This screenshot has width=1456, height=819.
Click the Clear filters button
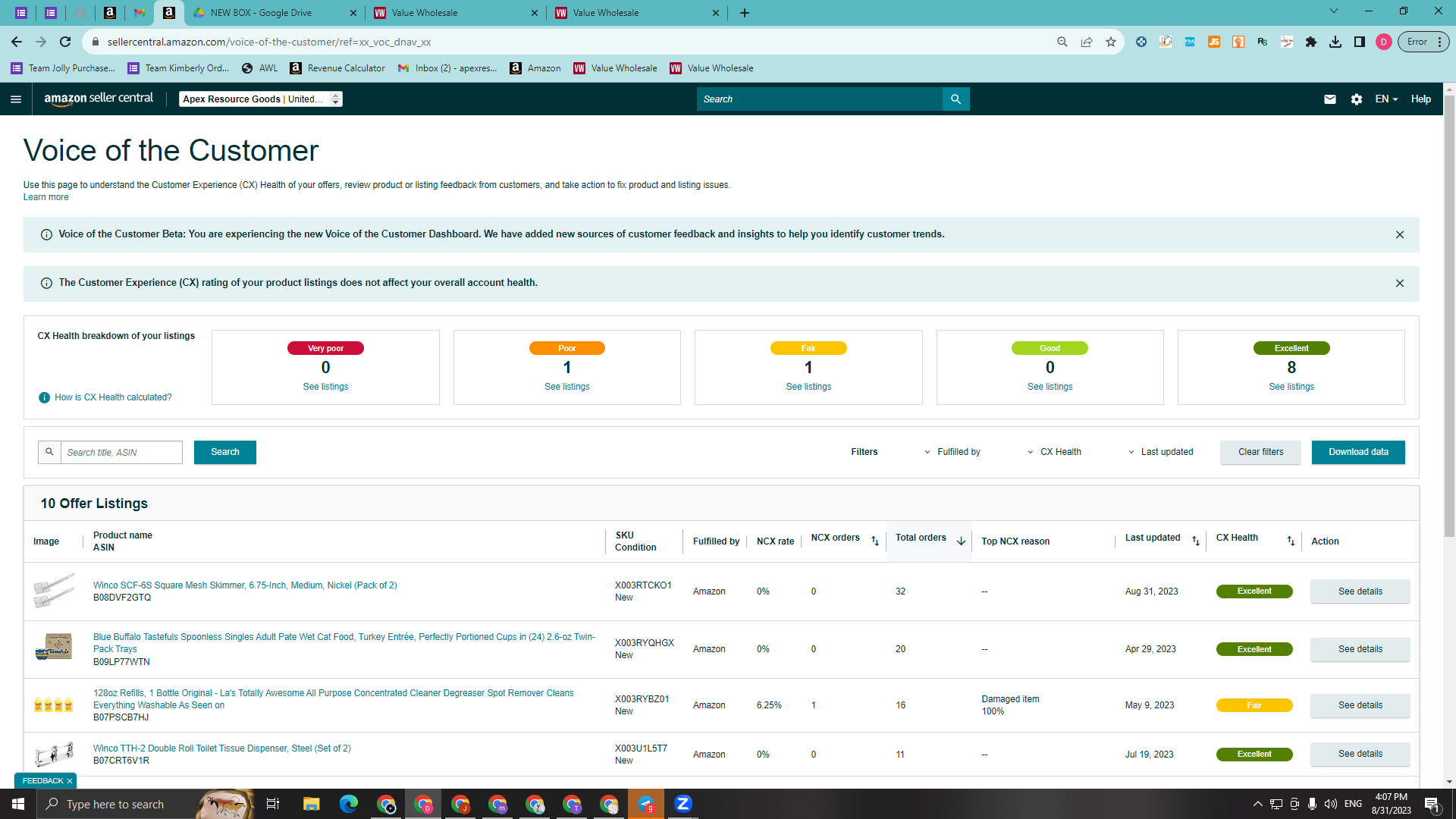click(x=1260, y=452)
